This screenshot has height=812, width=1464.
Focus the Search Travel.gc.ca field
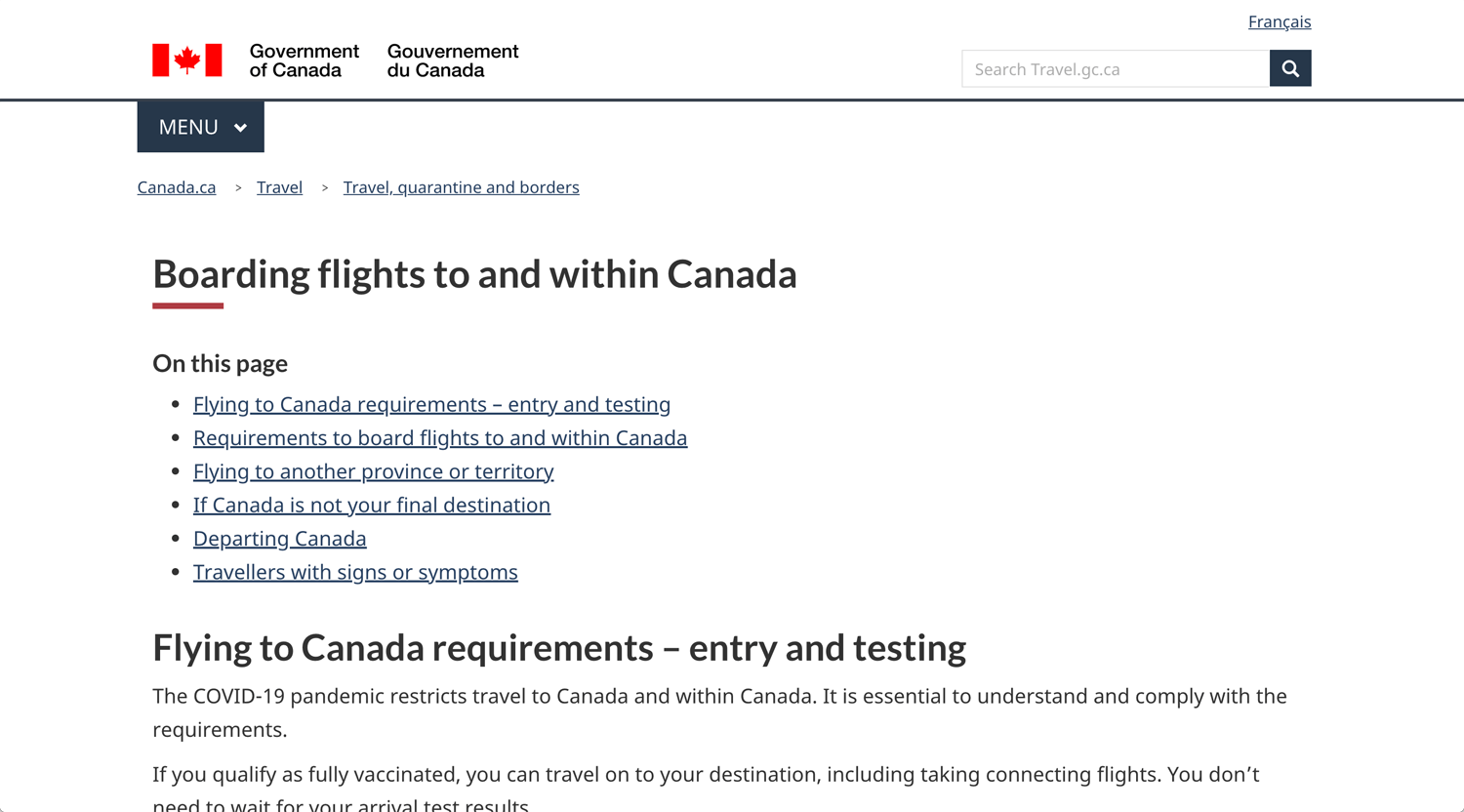point(1116,68)
